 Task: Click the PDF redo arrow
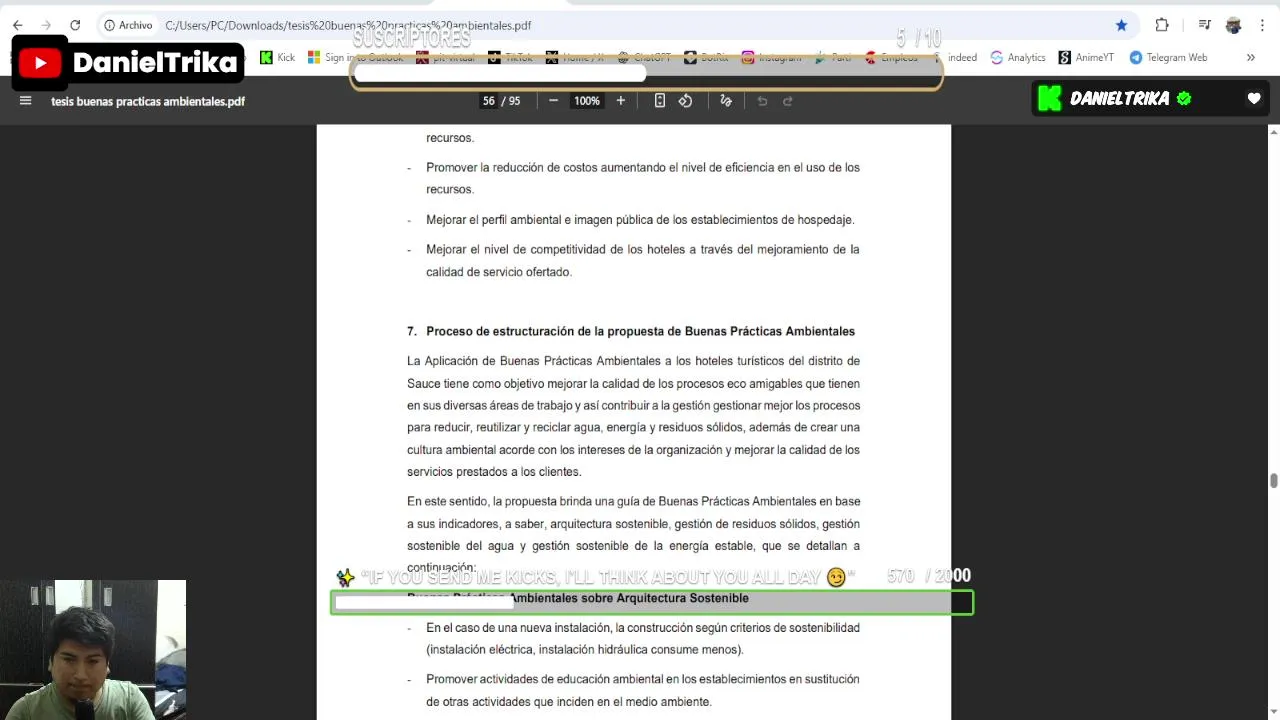point(788,100)
